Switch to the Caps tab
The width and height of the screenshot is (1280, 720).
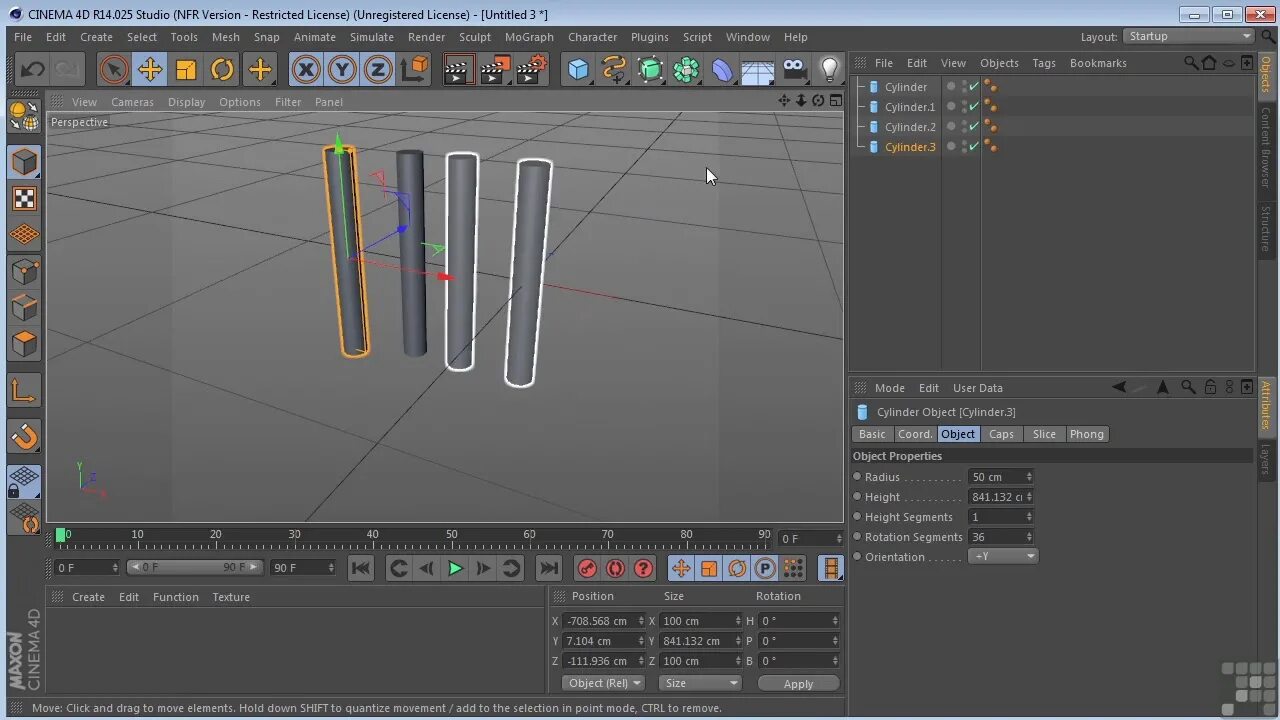[x=1001, y=434]
